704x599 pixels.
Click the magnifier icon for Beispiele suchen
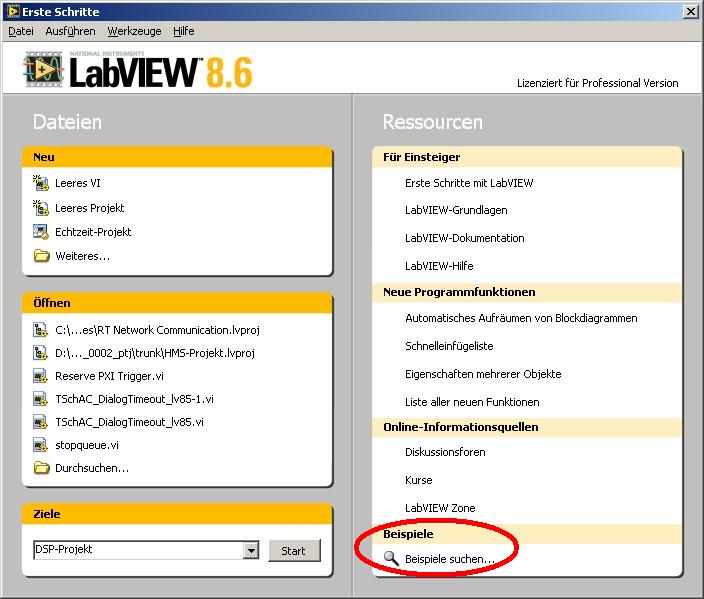point(391,558)
